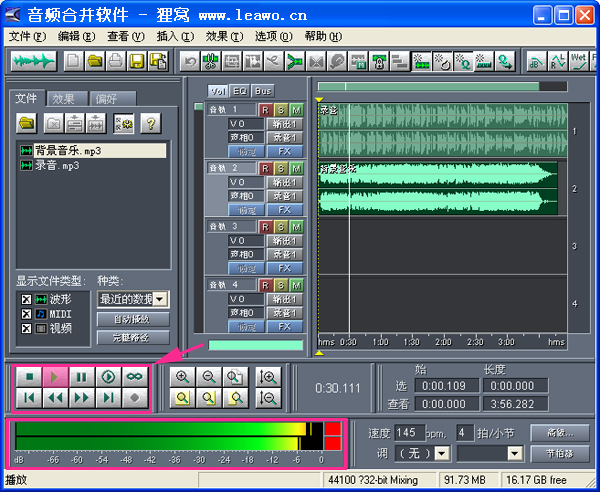
Task: Click the blank page new session icon
Action: click(x=73, y=61)
